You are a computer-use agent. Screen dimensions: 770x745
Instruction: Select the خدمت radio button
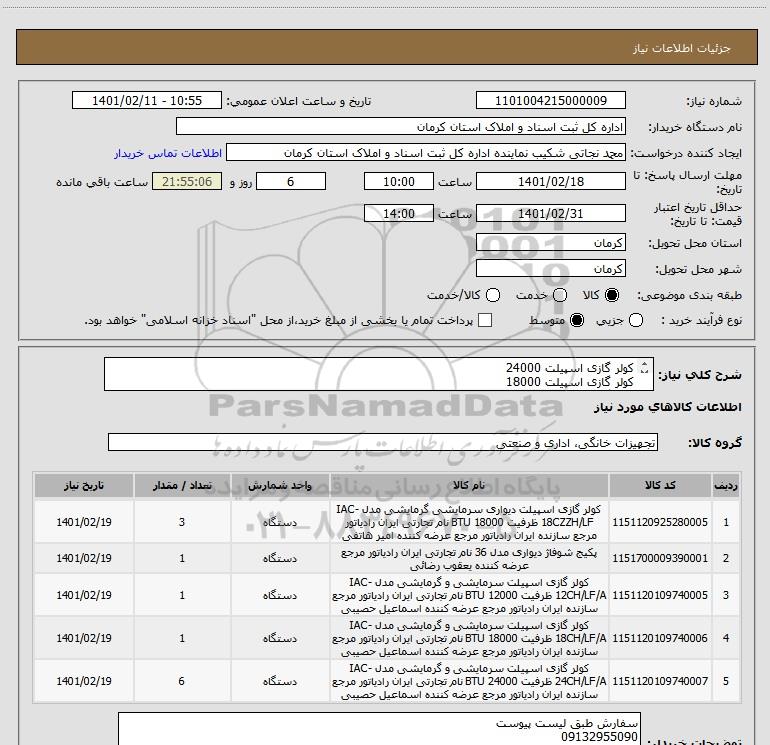pos(560,295)
